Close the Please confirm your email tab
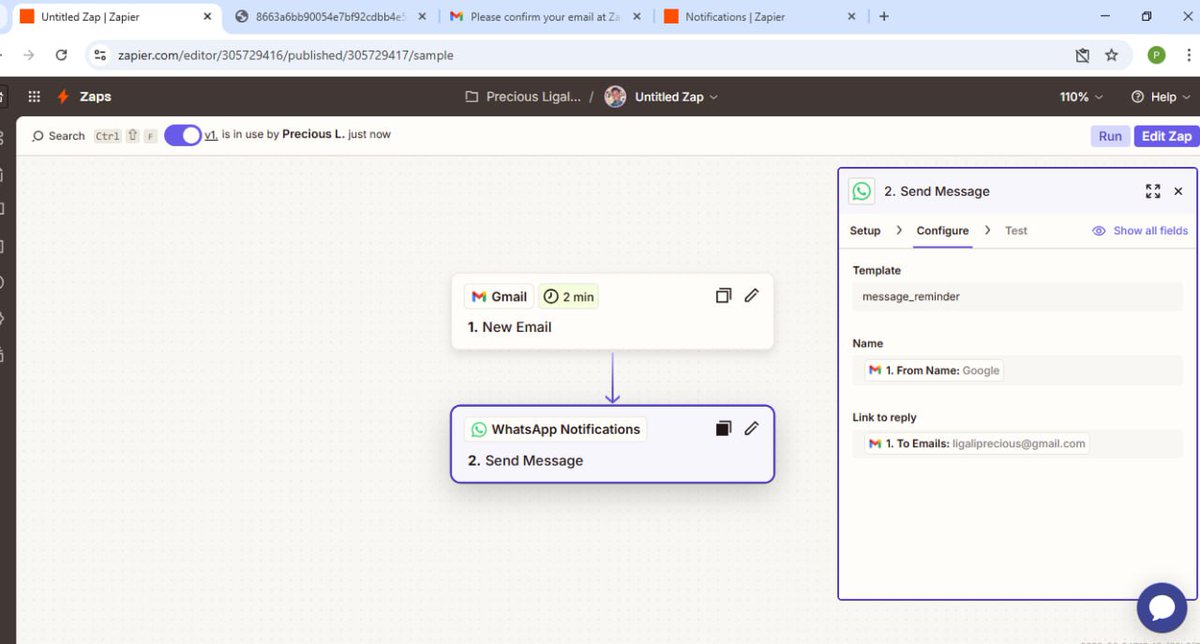The image size is (1200, 644). click(637, 17)
